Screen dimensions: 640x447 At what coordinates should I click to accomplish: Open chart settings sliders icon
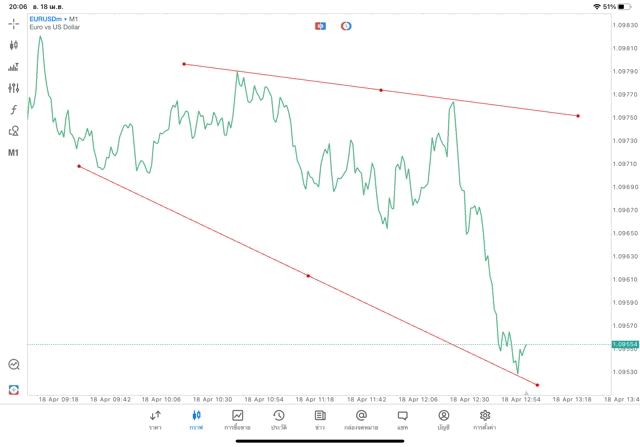[x=14, y=88]
